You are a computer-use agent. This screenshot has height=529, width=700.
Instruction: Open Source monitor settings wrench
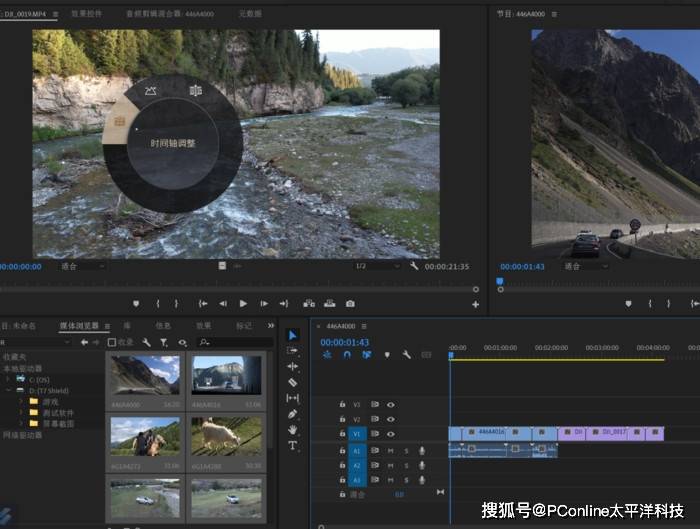[x=414, y=266]
